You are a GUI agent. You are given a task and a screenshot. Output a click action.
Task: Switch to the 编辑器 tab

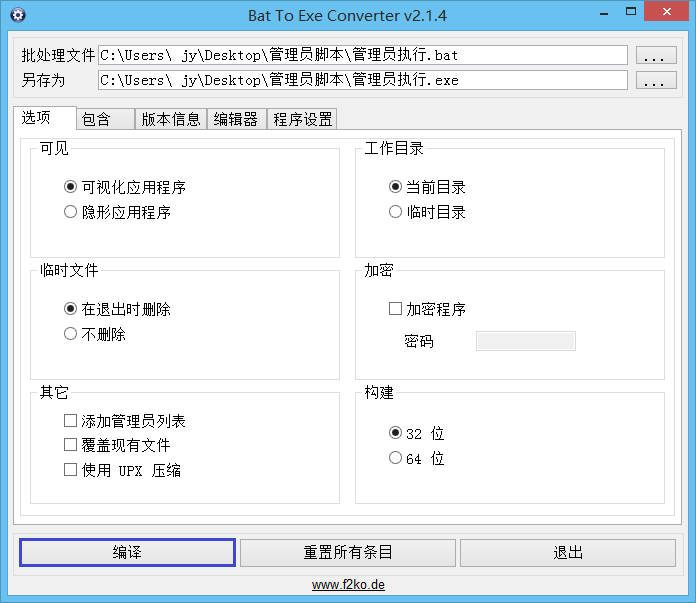click(237, 119)
